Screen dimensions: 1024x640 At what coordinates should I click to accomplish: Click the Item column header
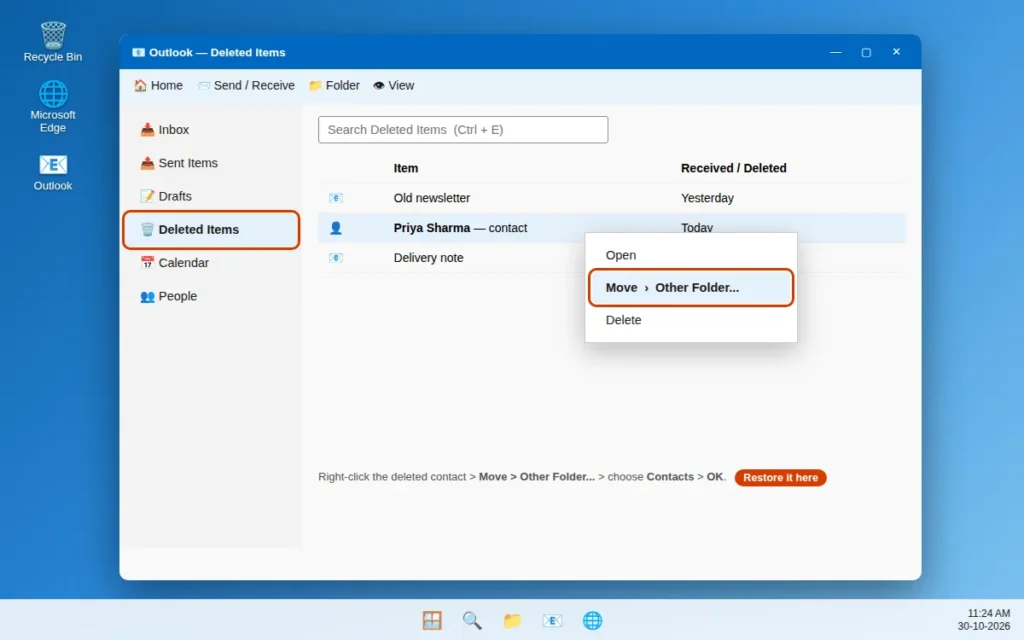click(x=406, y=168)
